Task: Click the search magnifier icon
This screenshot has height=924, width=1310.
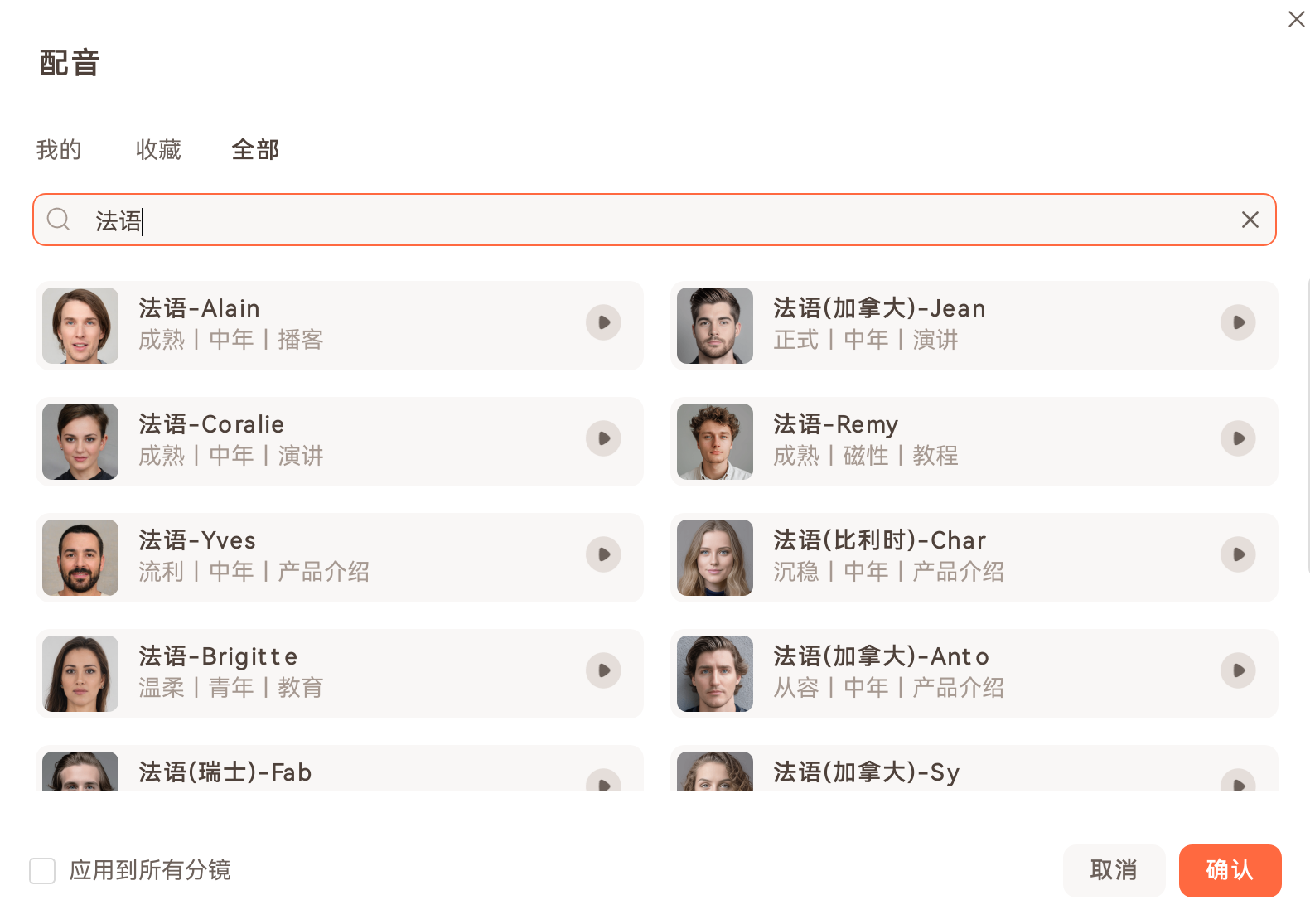Action: pos(58,220)
